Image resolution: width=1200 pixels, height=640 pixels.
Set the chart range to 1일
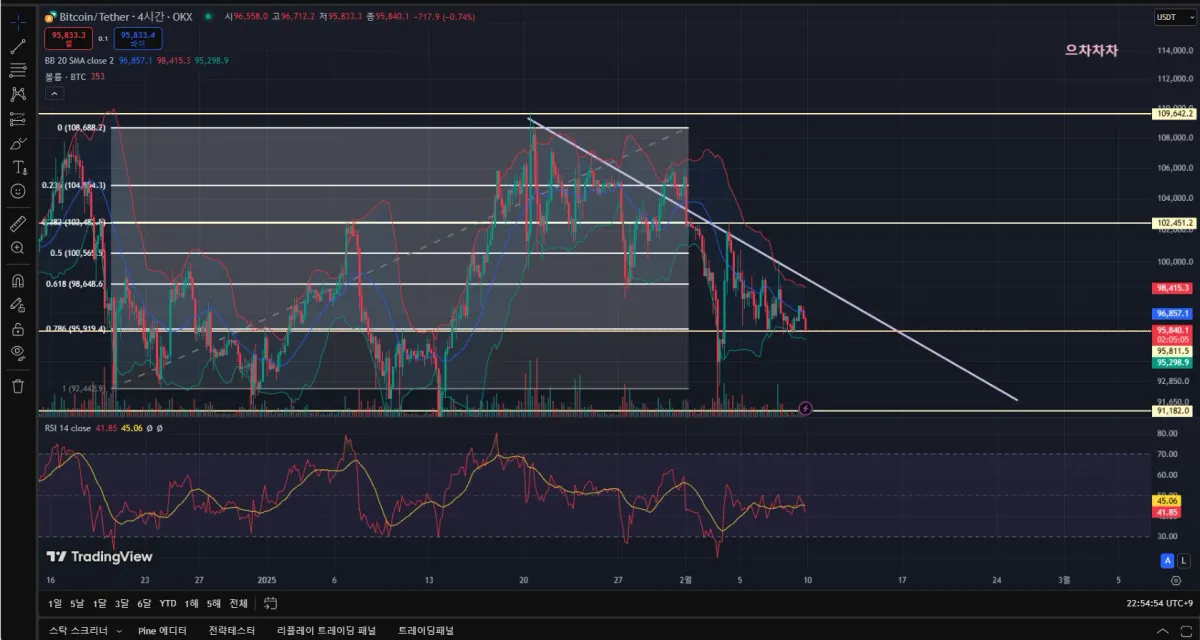tap(54, 603)
